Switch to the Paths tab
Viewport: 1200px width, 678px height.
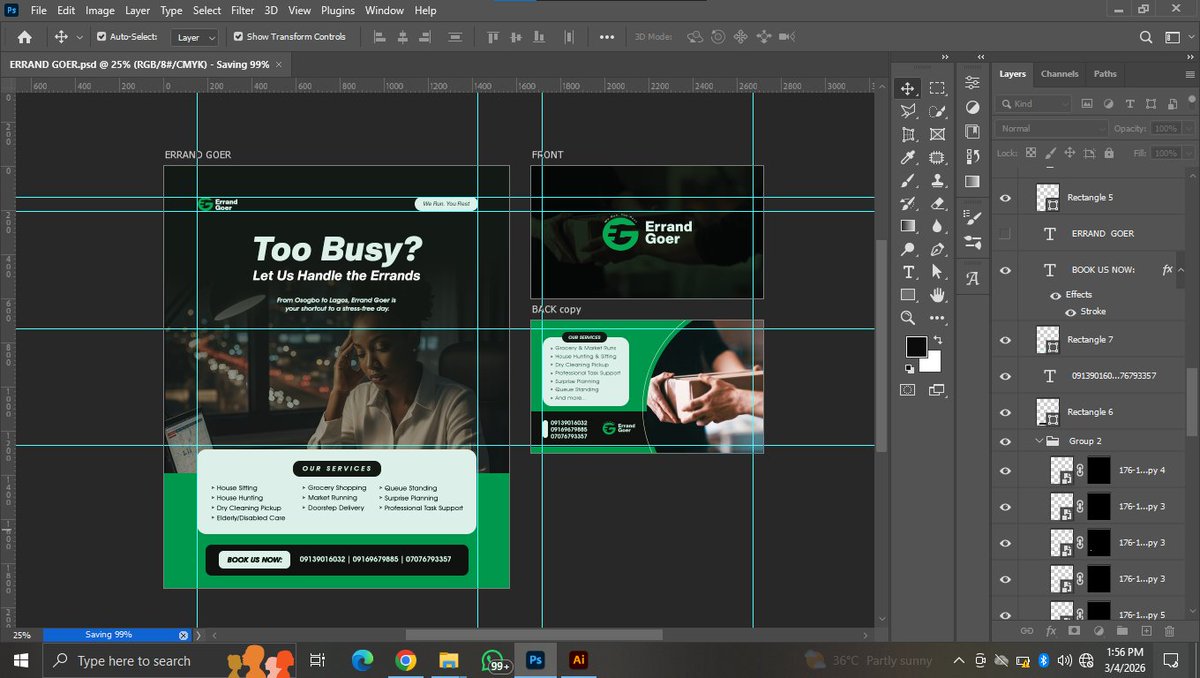(1105, 74)
